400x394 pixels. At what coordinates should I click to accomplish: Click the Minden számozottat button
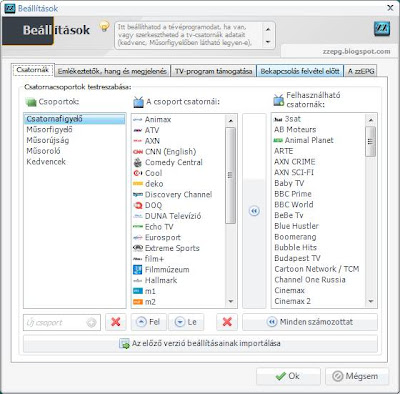310,322
